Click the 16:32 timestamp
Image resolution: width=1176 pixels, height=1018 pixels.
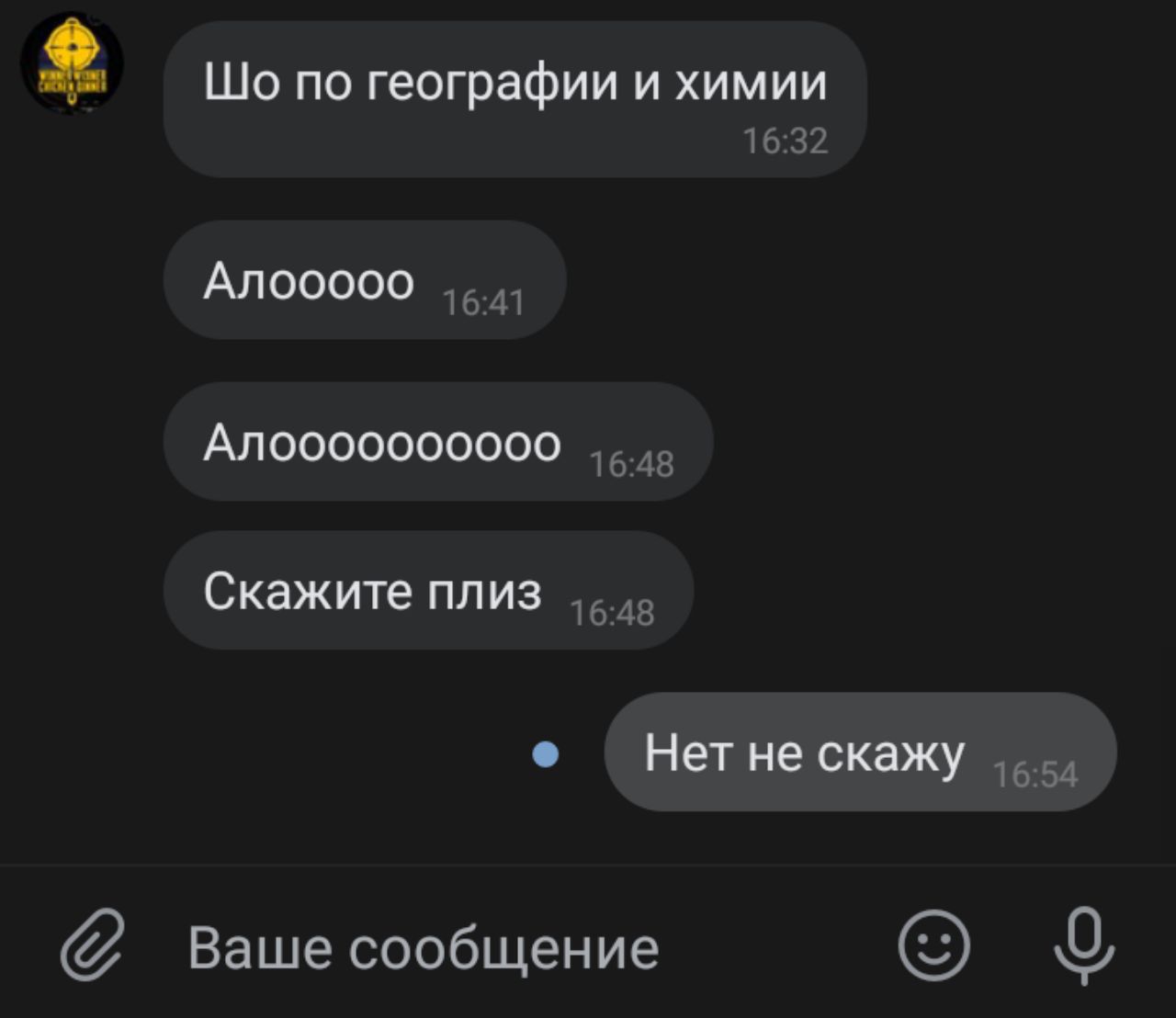(x=785, y=141)
